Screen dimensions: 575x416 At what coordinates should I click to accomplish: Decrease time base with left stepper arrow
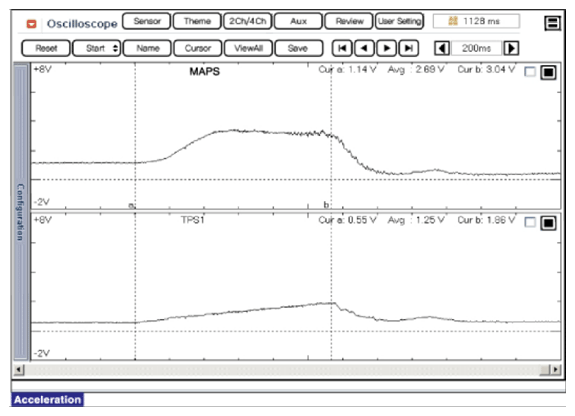point(442,48)
